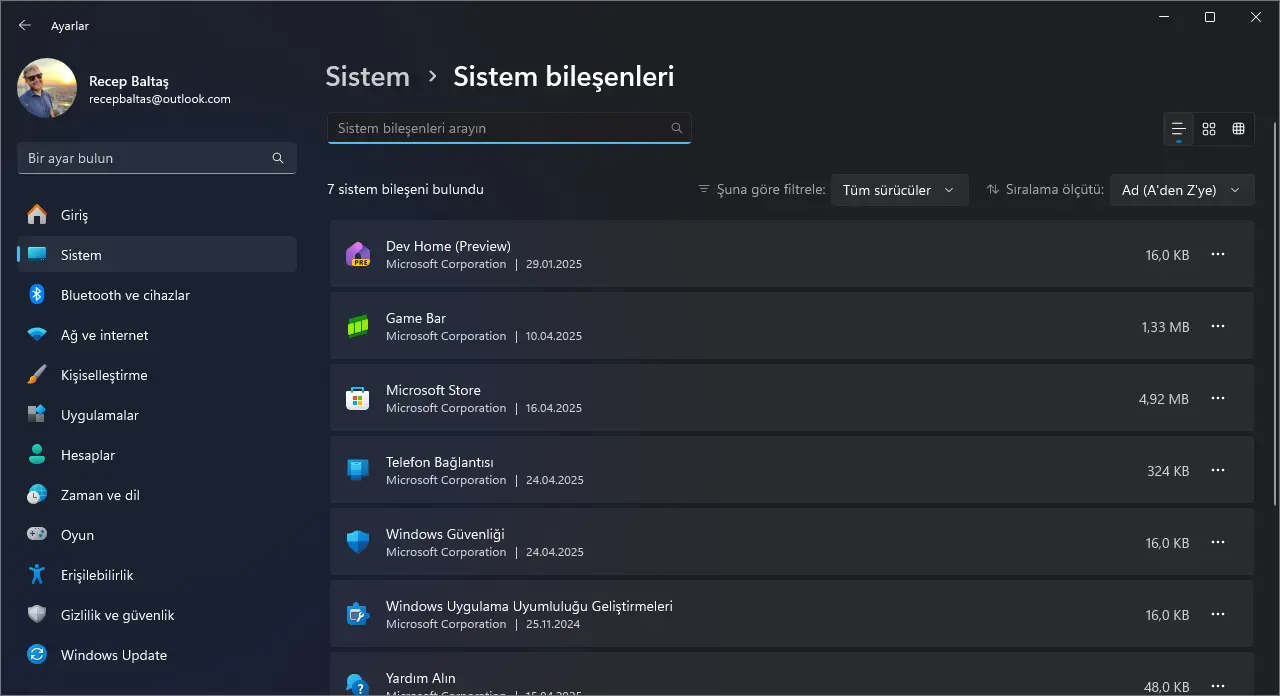Click the Gizlilik ve güvenlik shield icon
The height and width of the screenshot is (696, 1280).
pos(37,615)
